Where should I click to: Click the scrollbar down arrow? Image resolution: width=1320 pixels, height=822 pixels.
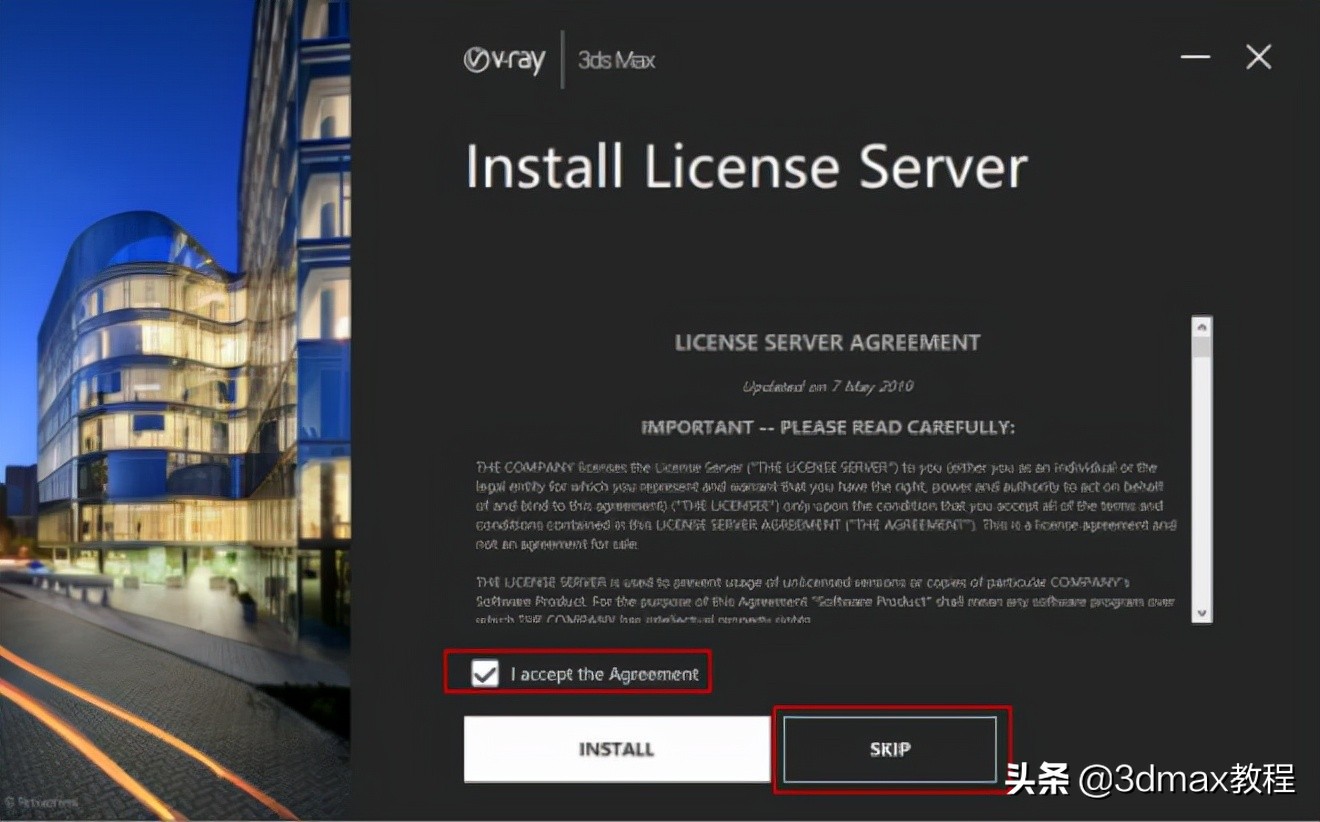[x=1202, y=612]
